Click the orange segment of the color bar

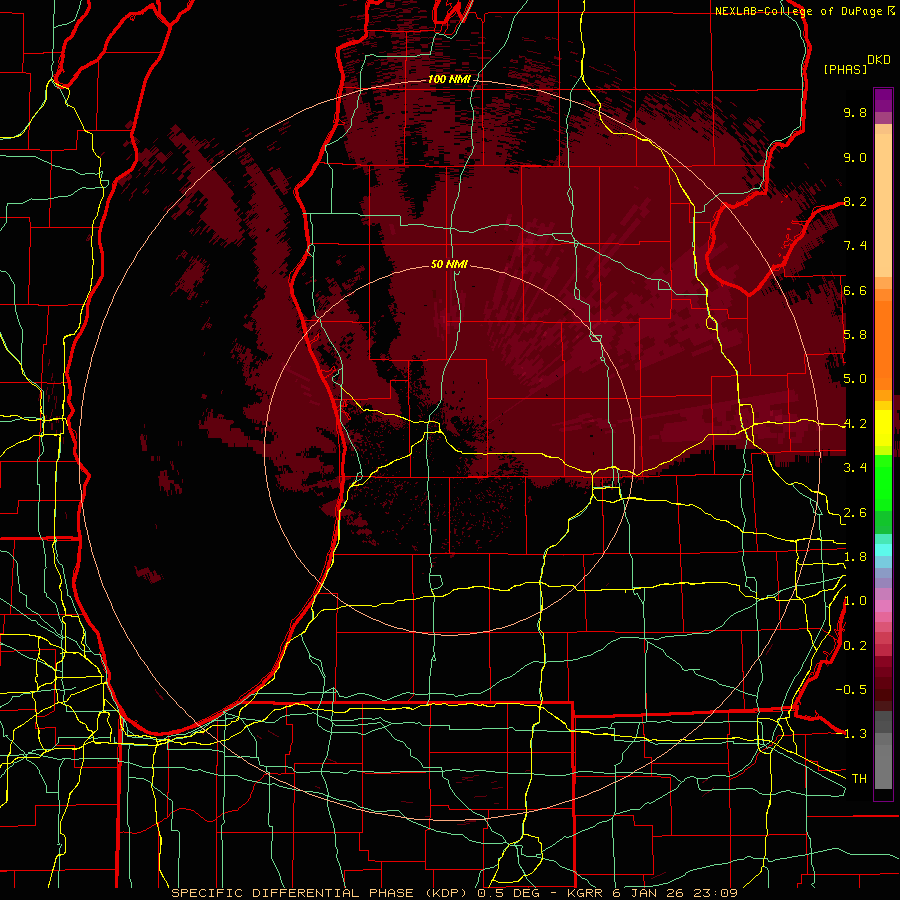click(883, 344)
